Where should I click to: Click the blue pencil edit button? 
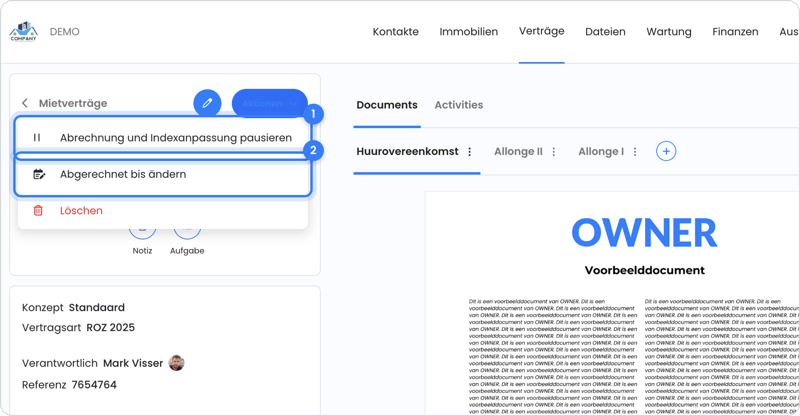[x=207, y=103]
